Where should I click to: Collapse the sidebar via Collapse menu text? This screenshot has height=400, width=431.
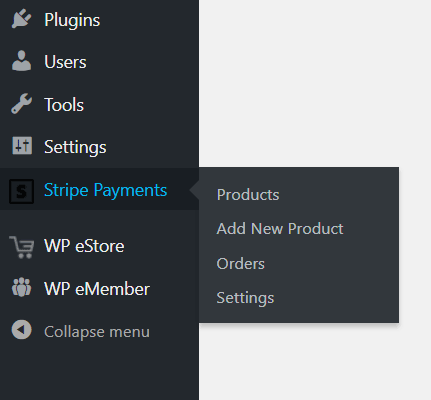(97, 332)
